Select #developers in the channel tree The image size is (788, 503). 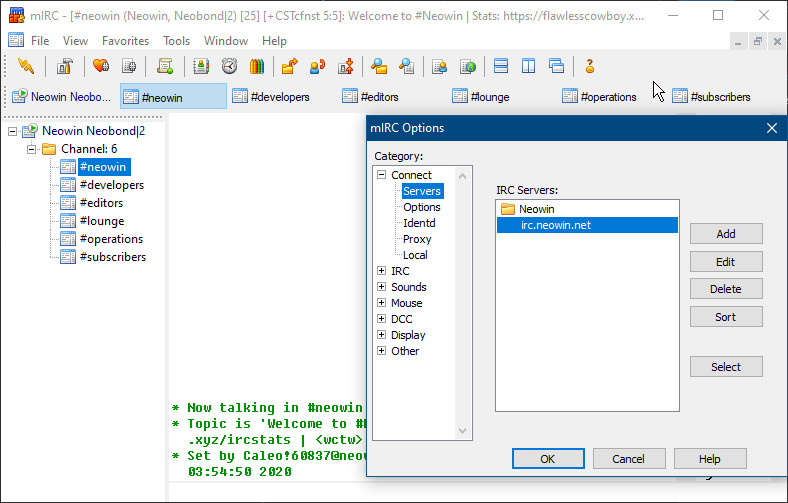pyautogui.click(x=111, y=185)
